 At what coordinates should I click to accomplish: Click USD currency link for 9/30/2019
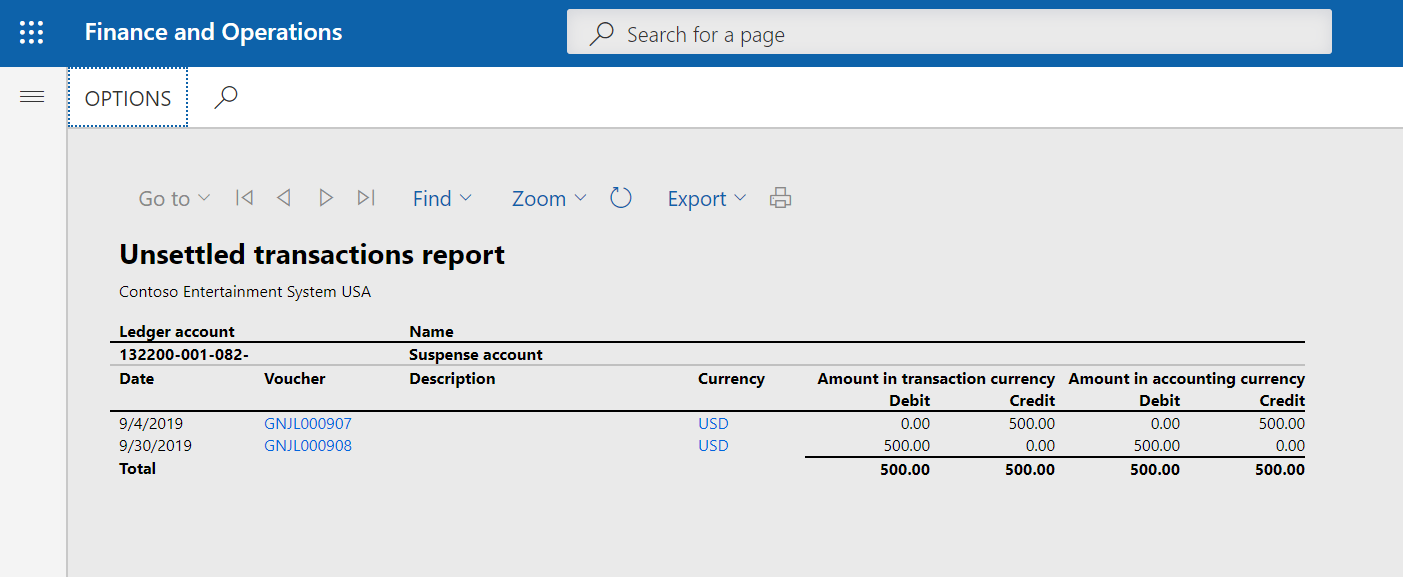713,446
